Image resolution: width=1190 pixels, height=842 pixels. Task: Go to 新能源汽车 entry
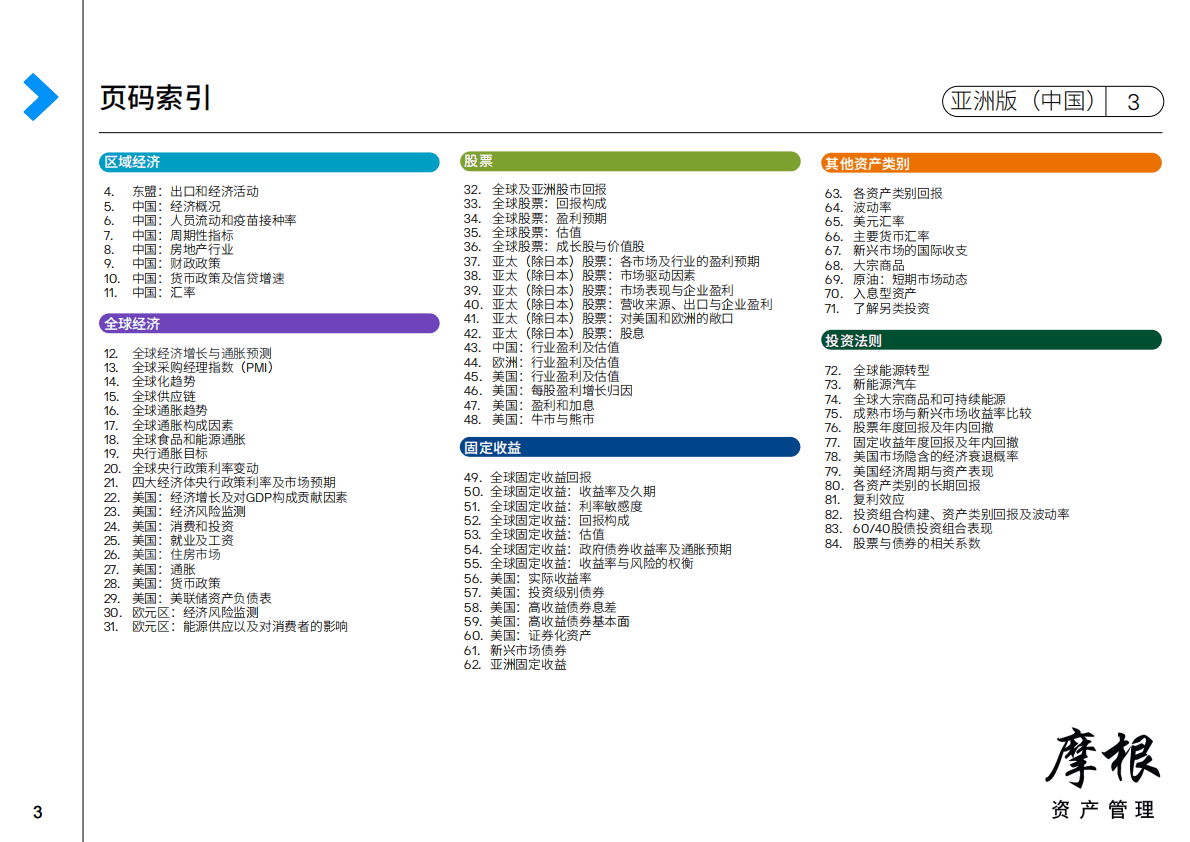[x=883, y=384]
